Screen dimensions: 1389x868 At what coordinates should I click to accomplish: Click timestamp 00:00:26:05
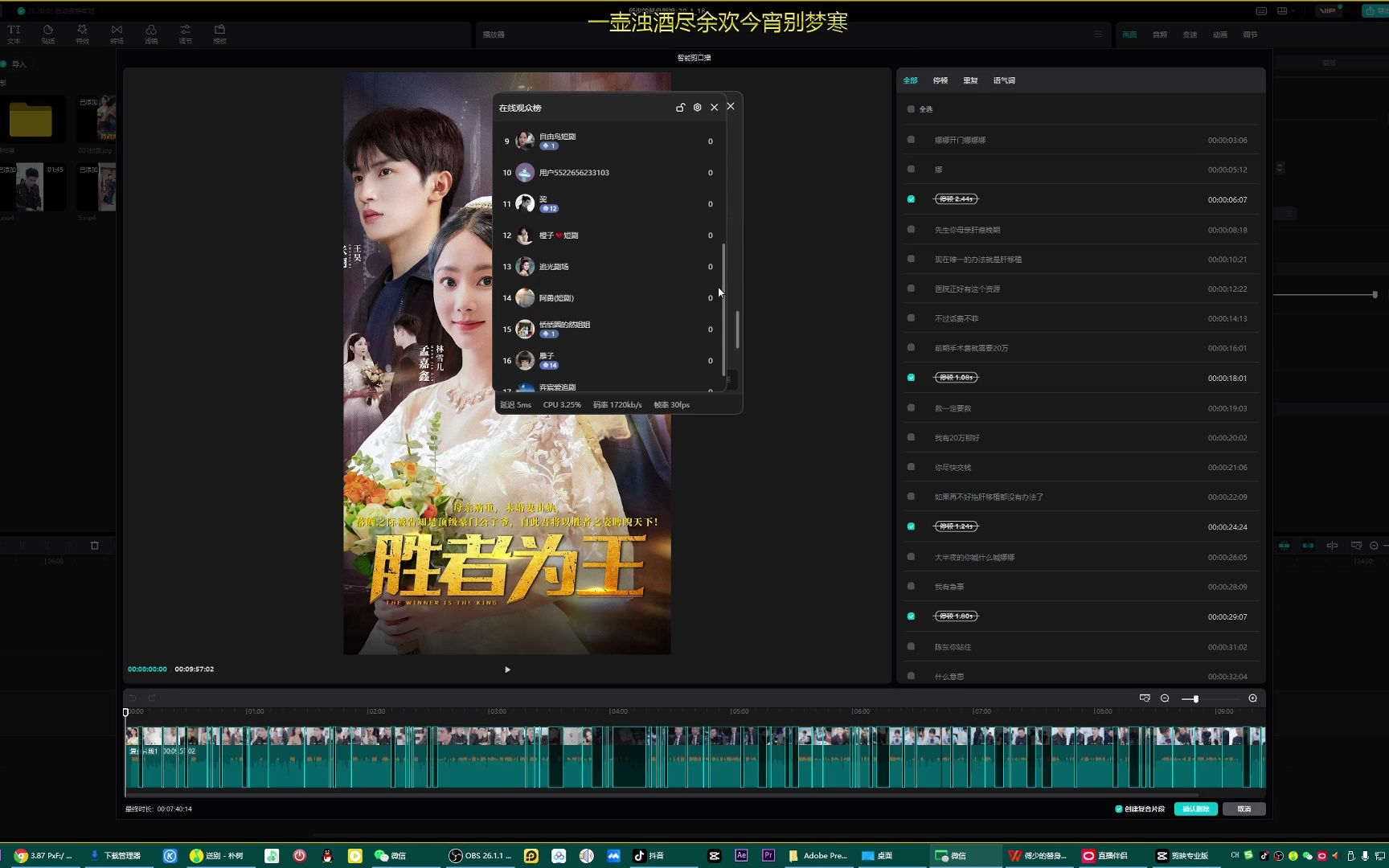[x=1227, y=557]
